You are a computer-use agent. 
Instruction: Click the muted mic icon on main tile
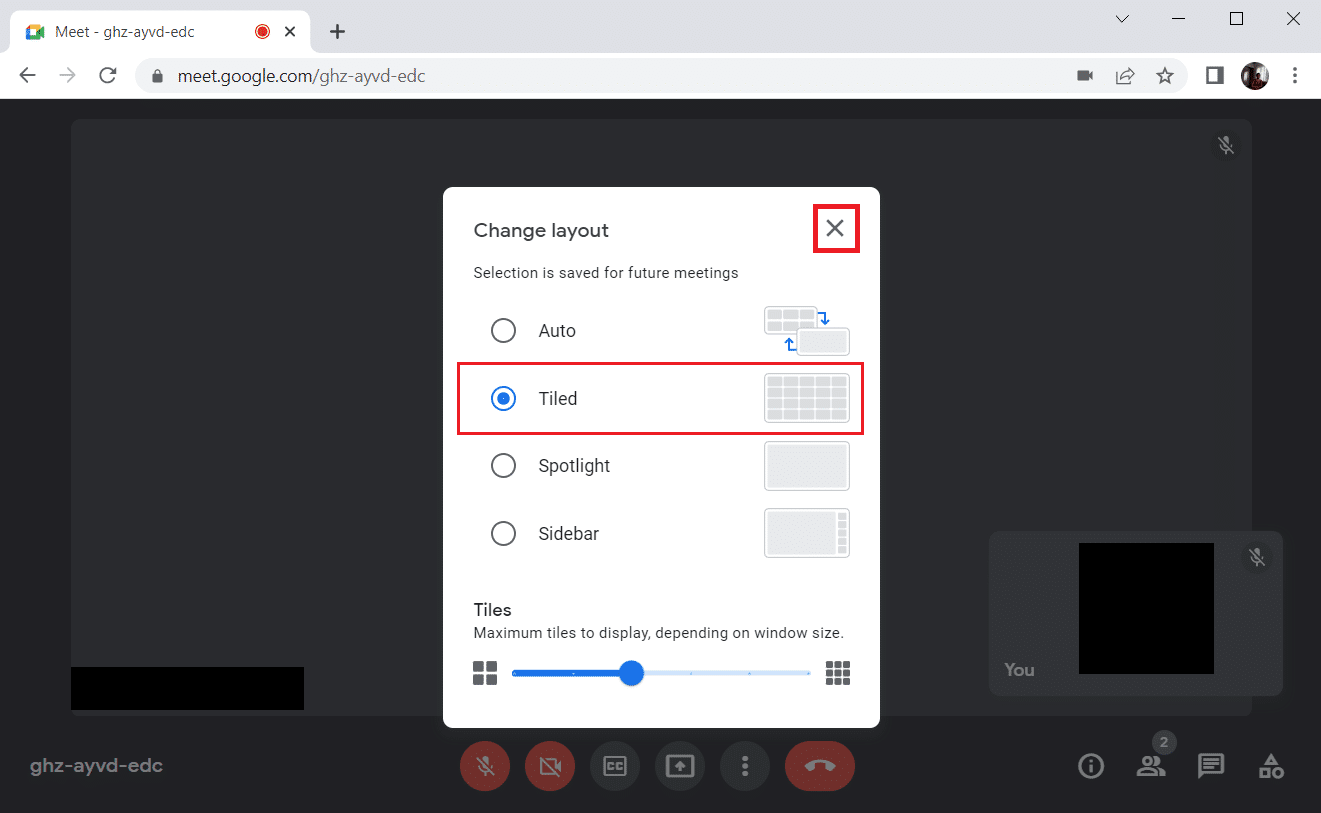click(1226, 146)
